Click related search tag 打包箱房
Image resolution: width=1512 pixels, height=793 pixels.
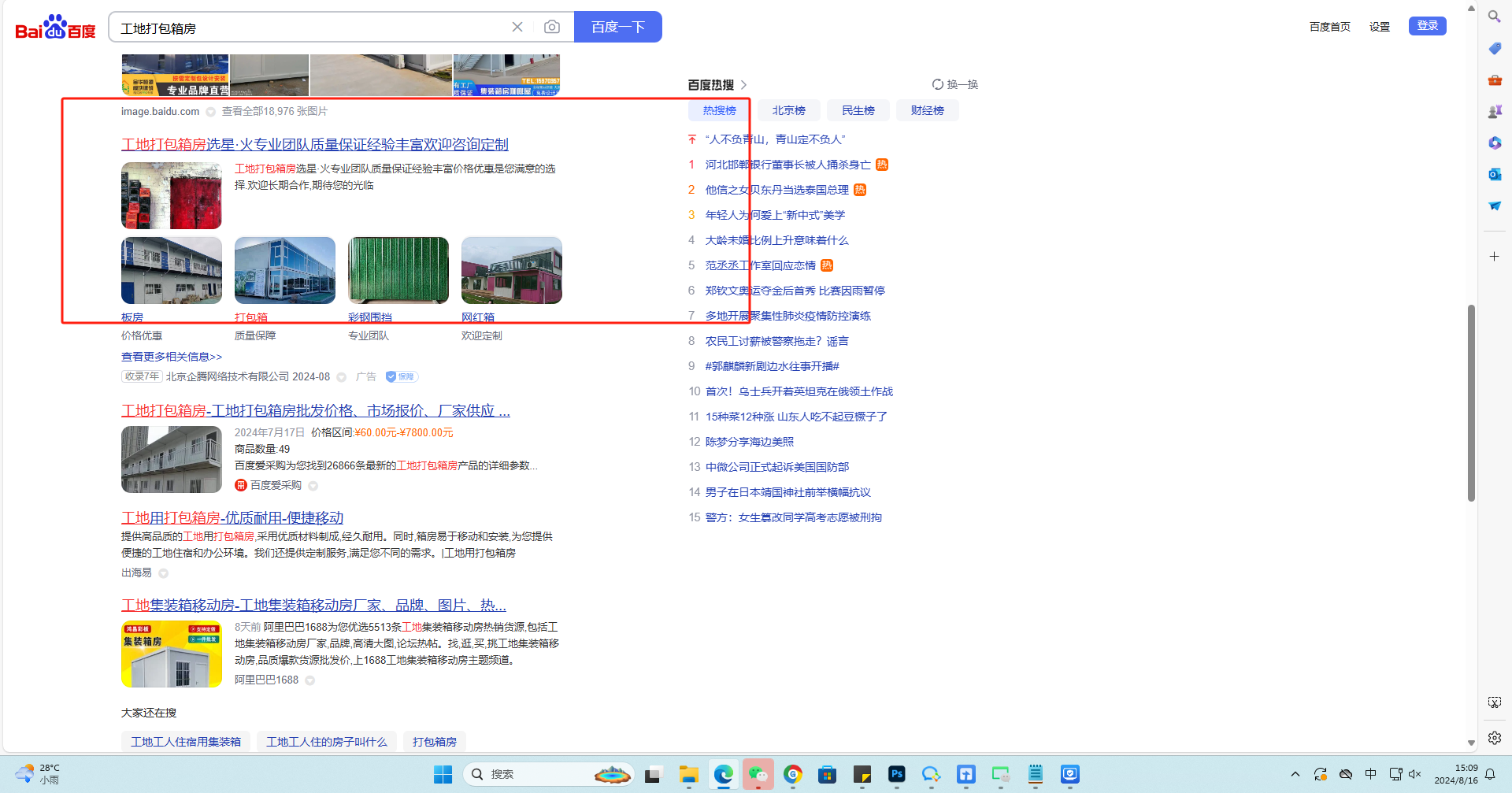click(435, 742)
